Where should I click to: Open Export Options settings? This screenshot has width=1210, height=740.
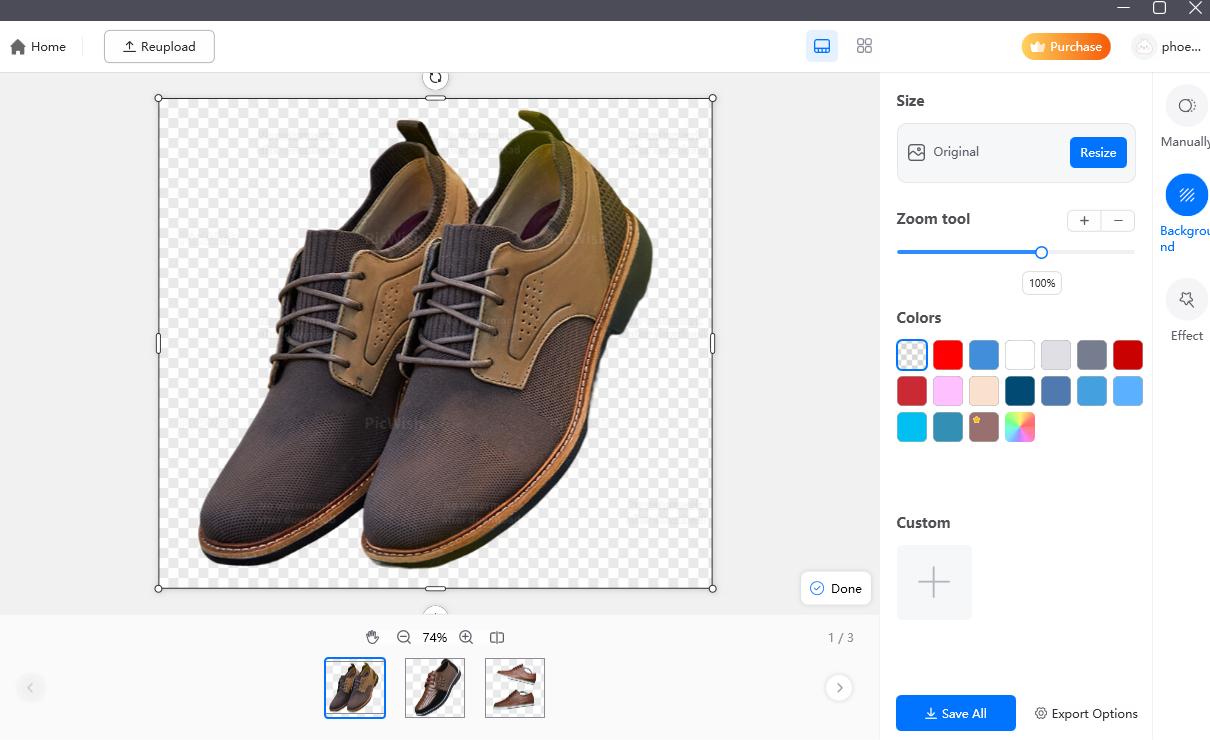point(1086,713)
